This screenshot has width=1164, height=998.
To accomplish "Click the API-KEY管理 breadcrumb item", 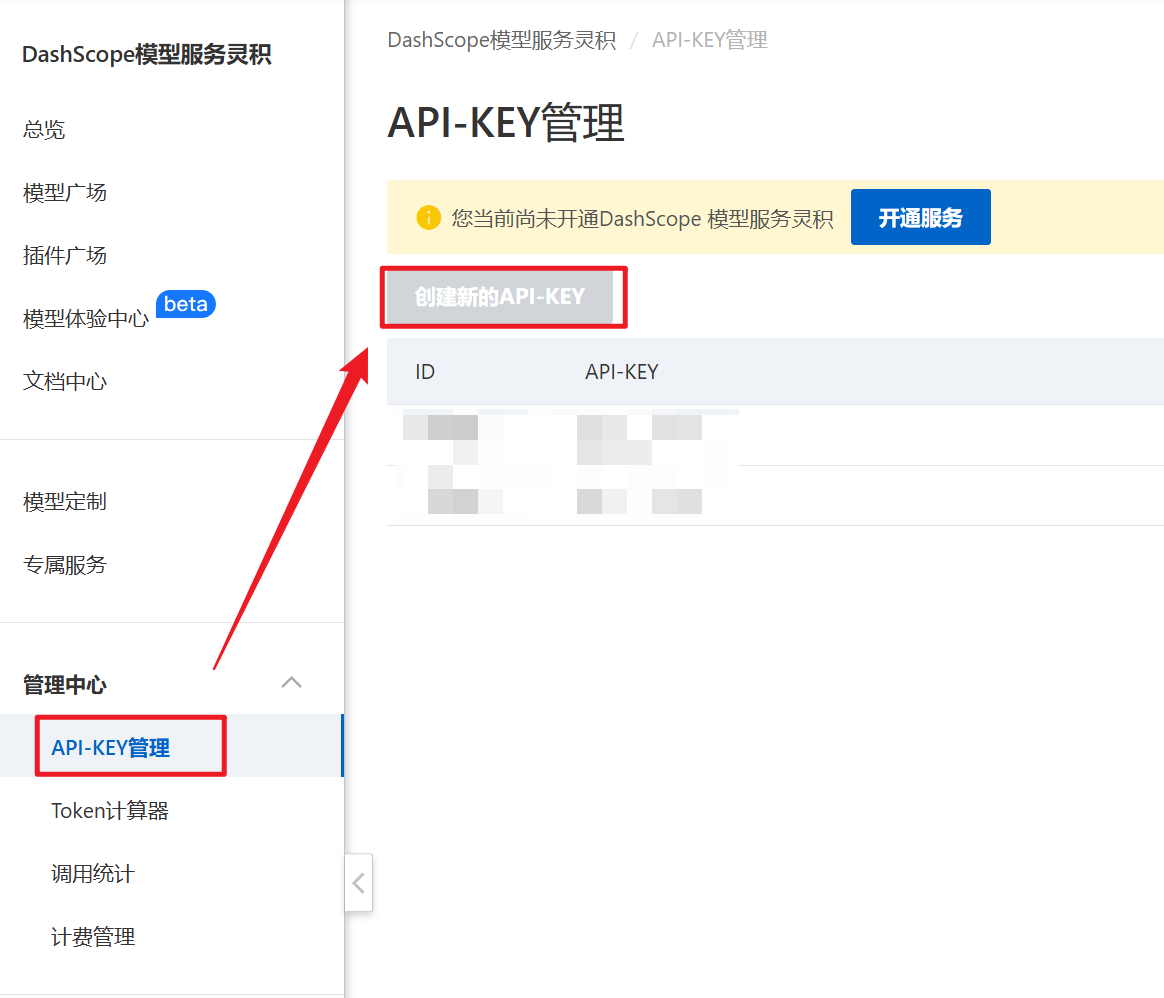I will pyautogui.click(x=710, y=40).
